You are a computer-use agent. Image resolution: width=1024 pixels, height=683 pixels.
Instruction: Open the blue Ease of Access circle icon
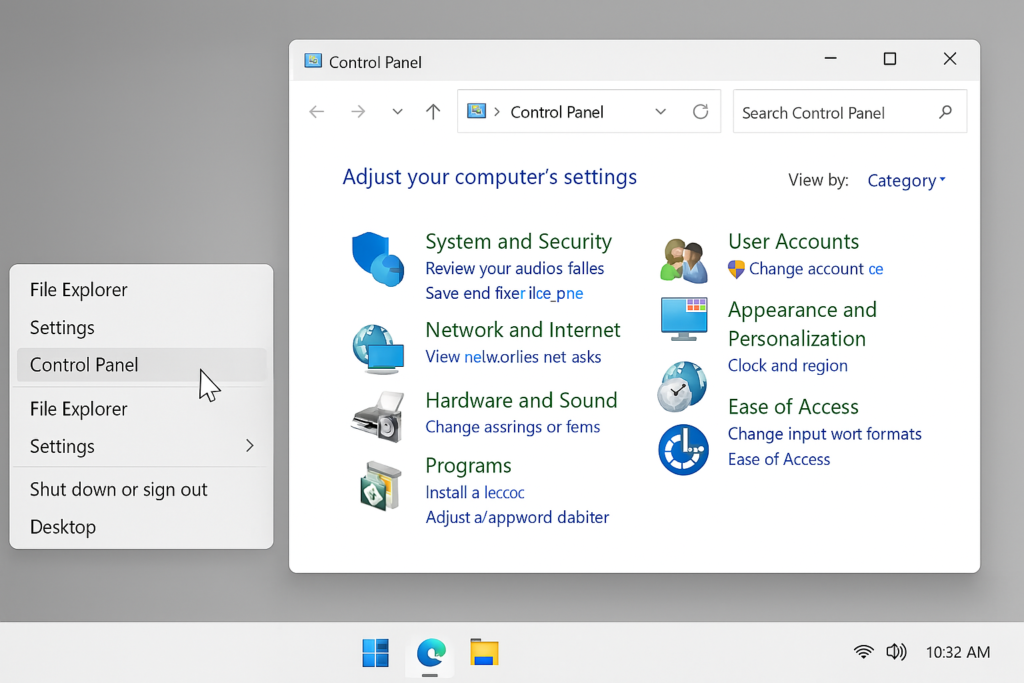click(x=683, y=450)
